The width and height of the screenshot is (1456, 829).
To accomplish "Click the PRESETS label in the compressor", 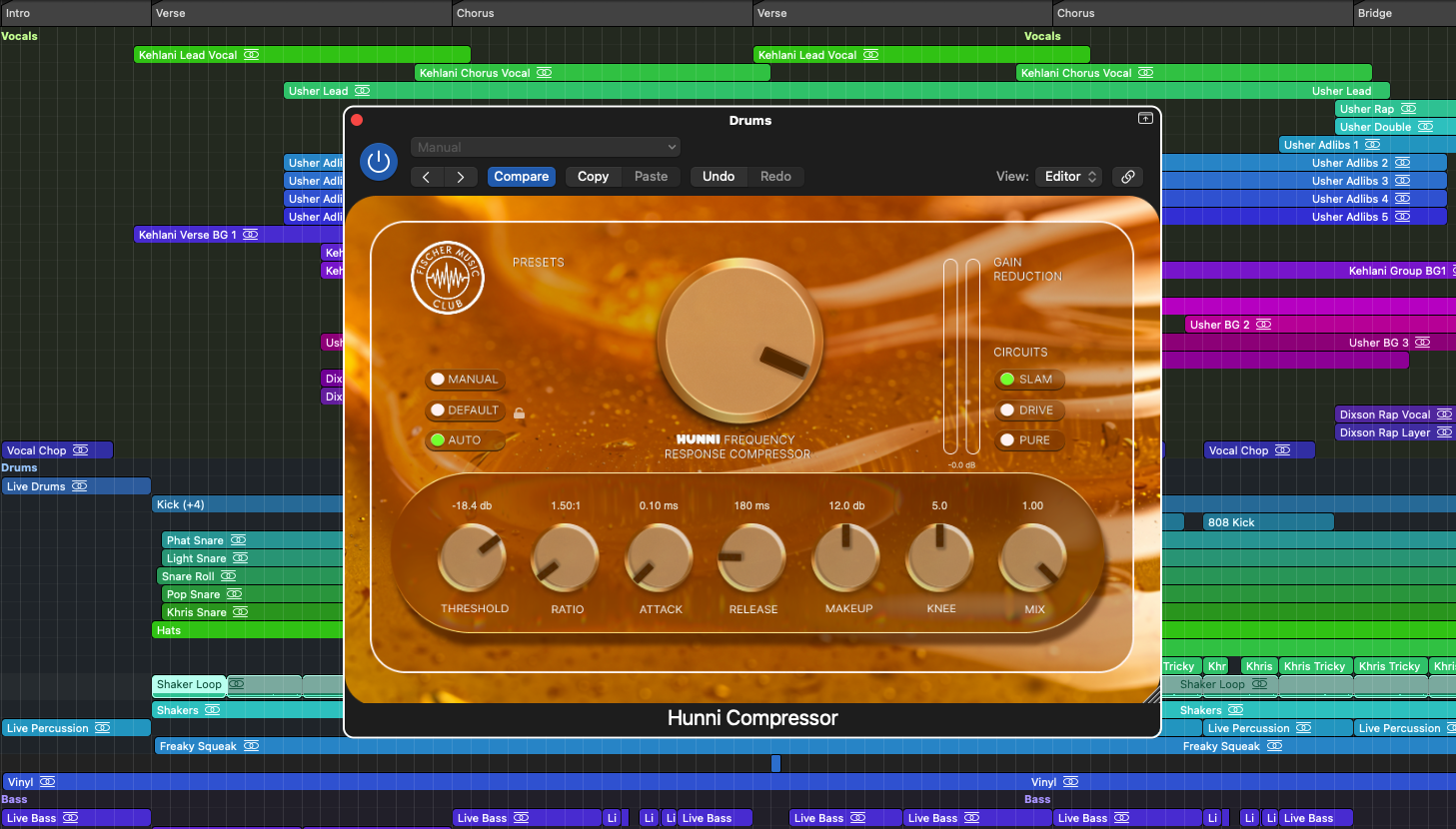I will [x=539, y=263].
